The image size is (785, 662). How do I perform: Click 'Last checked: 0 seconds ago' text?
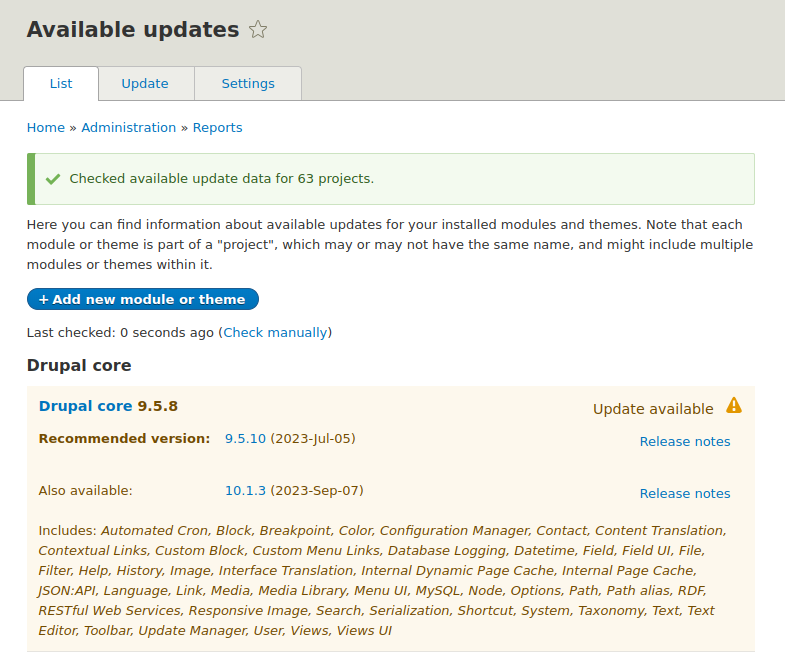point(120,333)
